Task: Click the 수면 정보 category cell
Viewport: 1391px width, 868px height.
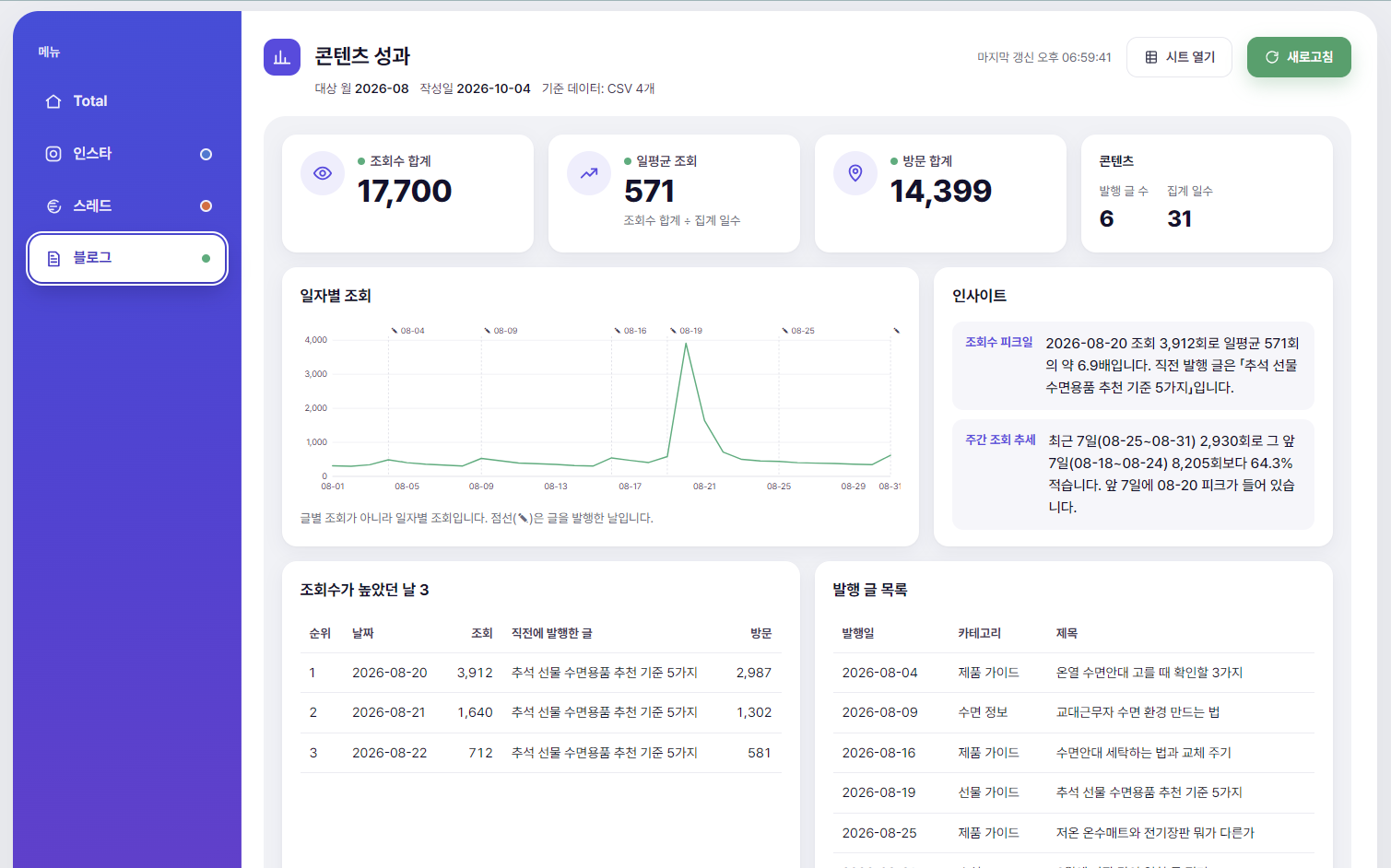Action: pyautogui.click(x=983, y=712)
